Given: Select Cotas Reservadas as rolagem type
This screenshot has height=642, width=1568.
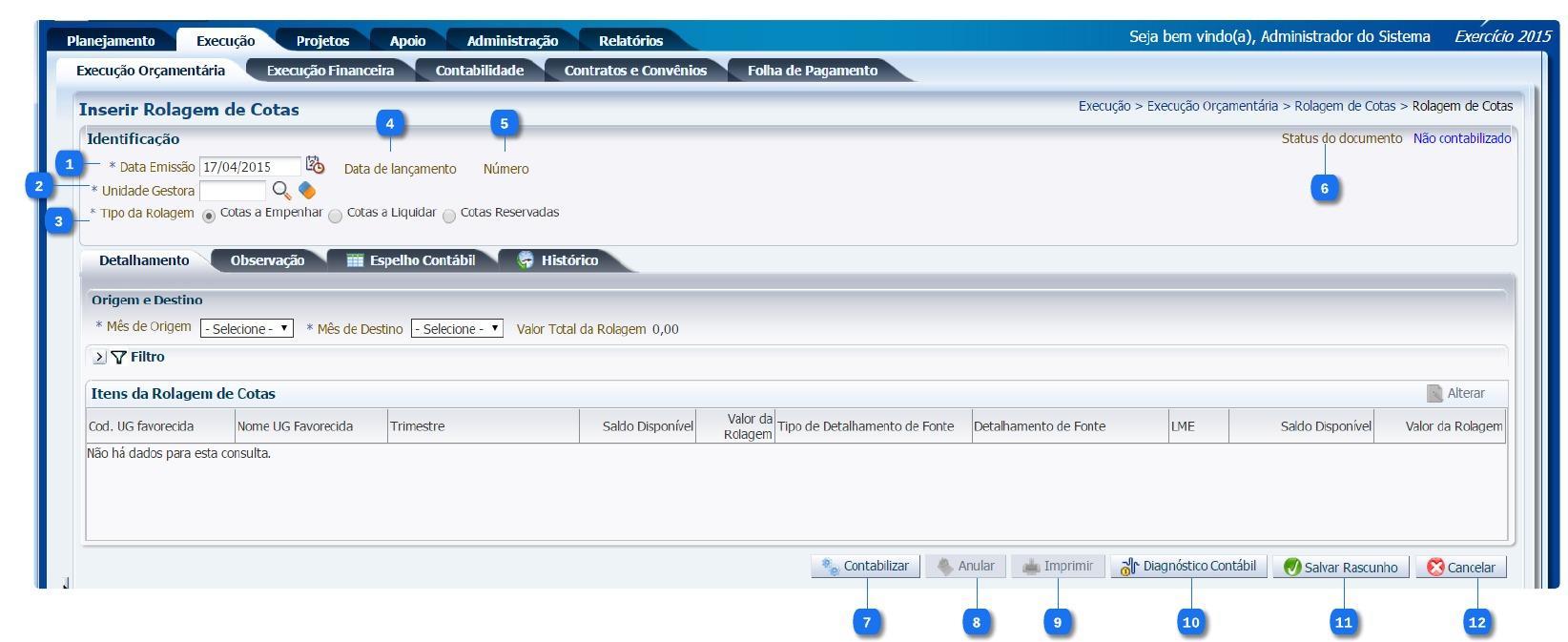Looking at the screenshot, I should coord(449,217).
